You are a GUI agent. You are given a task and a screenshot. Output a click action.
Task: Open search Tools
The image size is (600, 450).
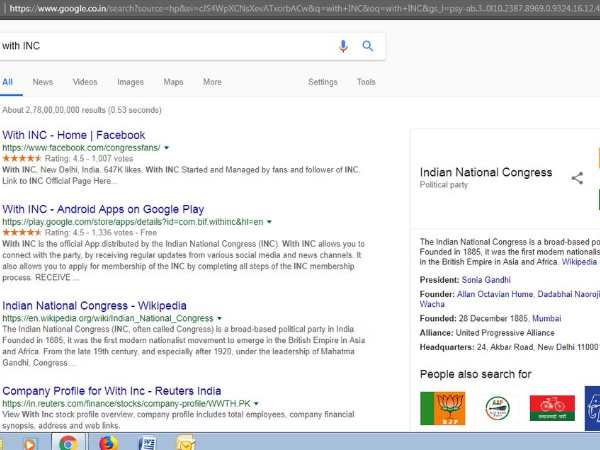pyautogui.click(x=366, y=82)
